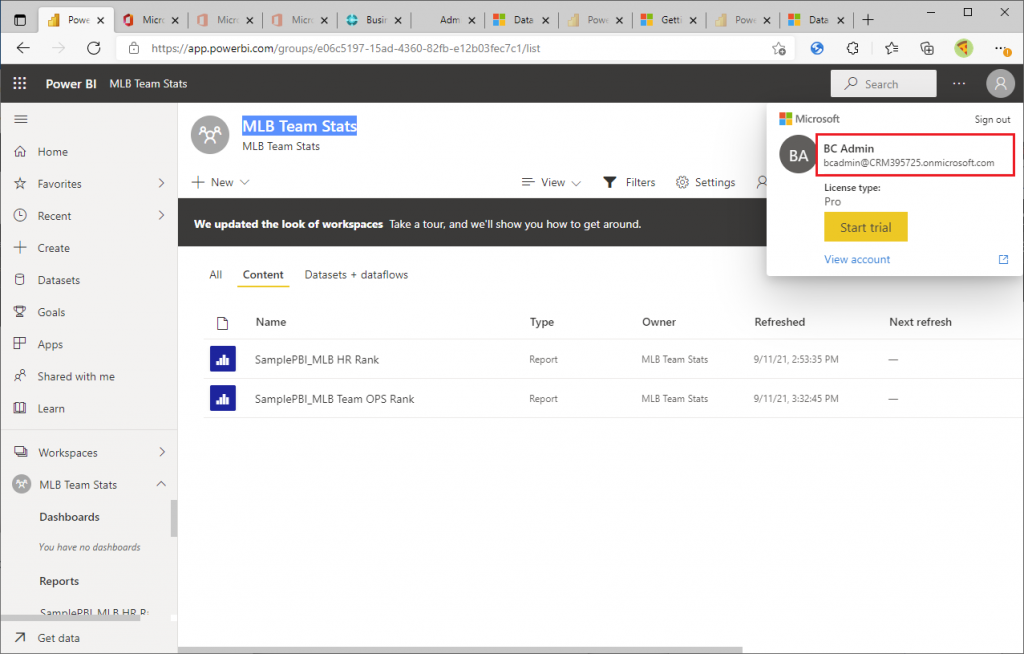
Task: Open a new browser tab
Action: 868,20
